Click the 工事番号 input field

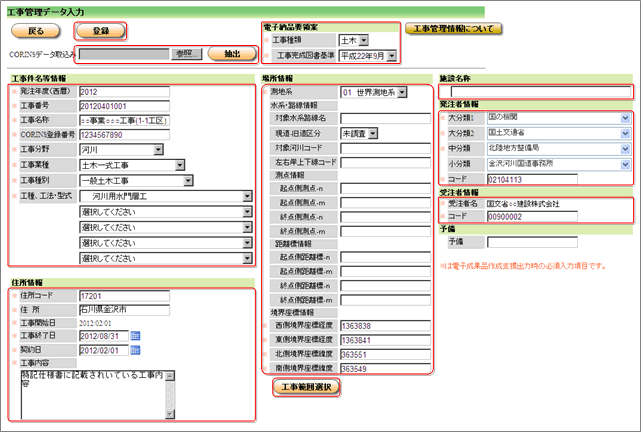click(124, 106)
